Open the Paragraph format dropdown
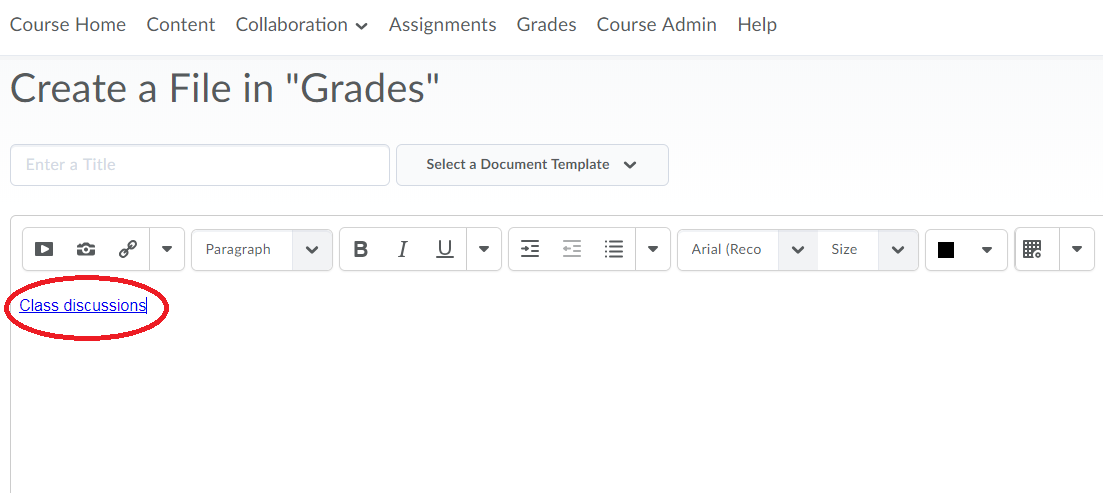Screen dimensions: 1103x493 (262, 250)
